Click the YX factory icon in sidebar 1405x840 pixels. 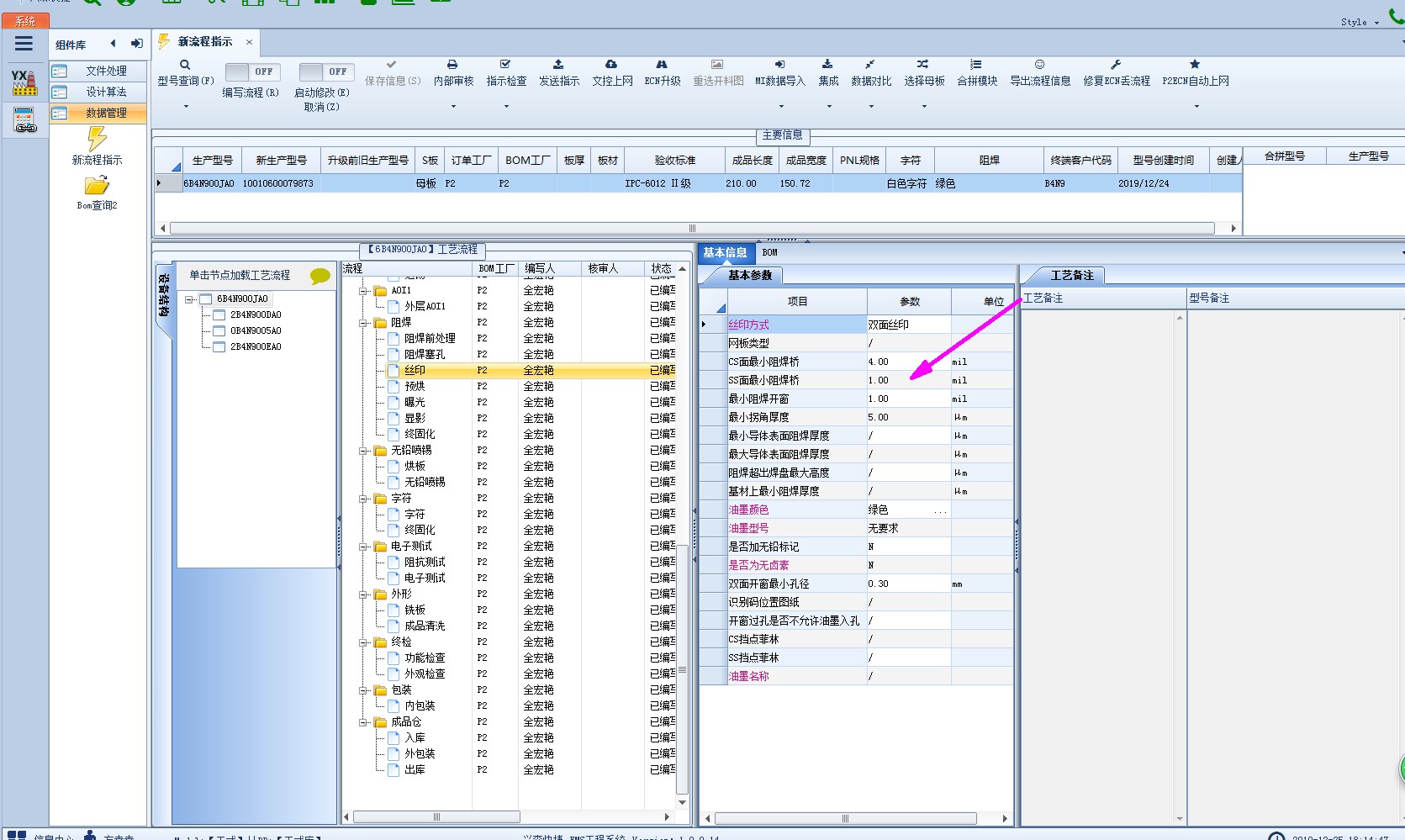tap(24, 82)
